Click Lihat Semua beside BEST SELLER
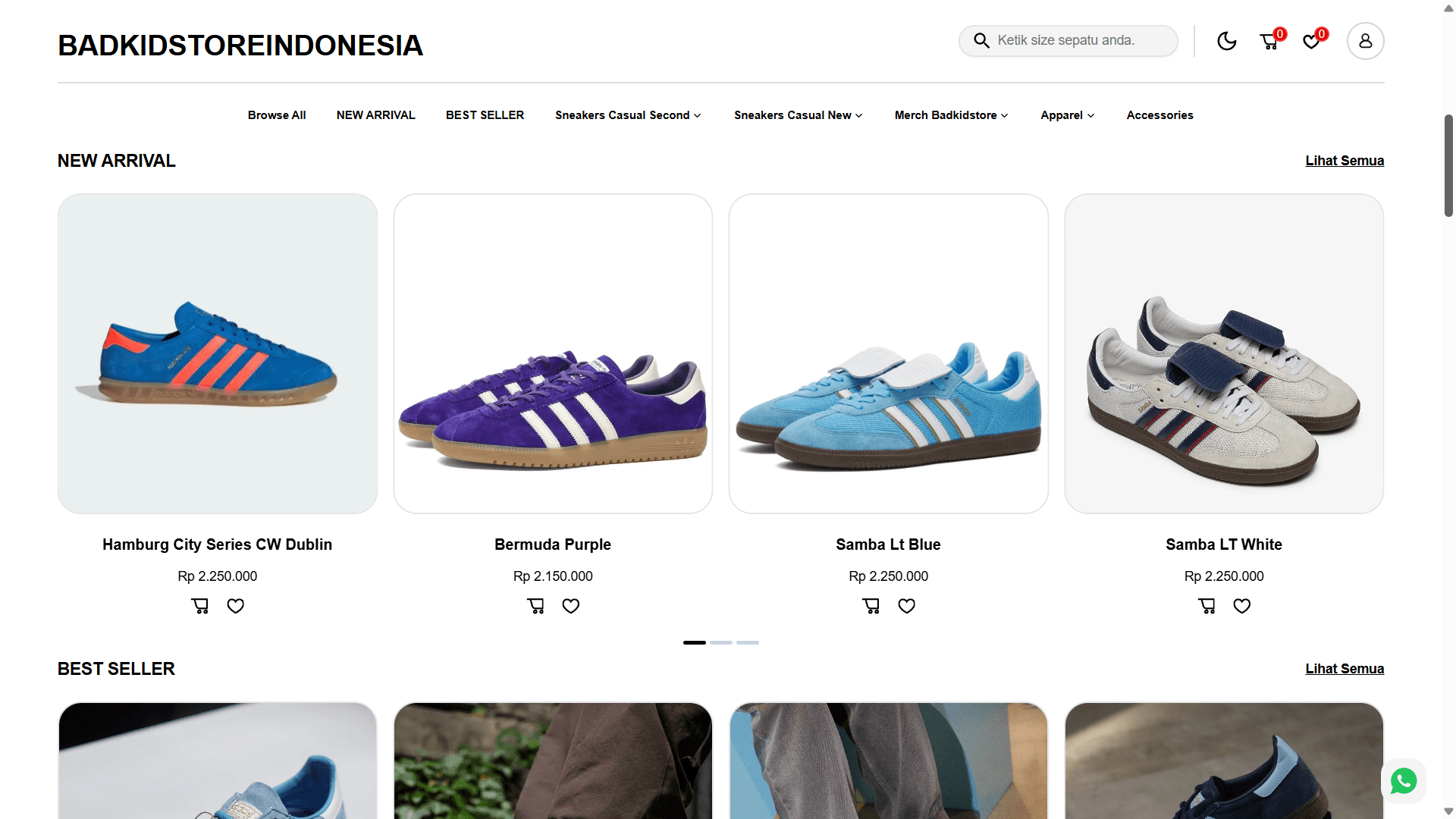 coord(1344,669)
